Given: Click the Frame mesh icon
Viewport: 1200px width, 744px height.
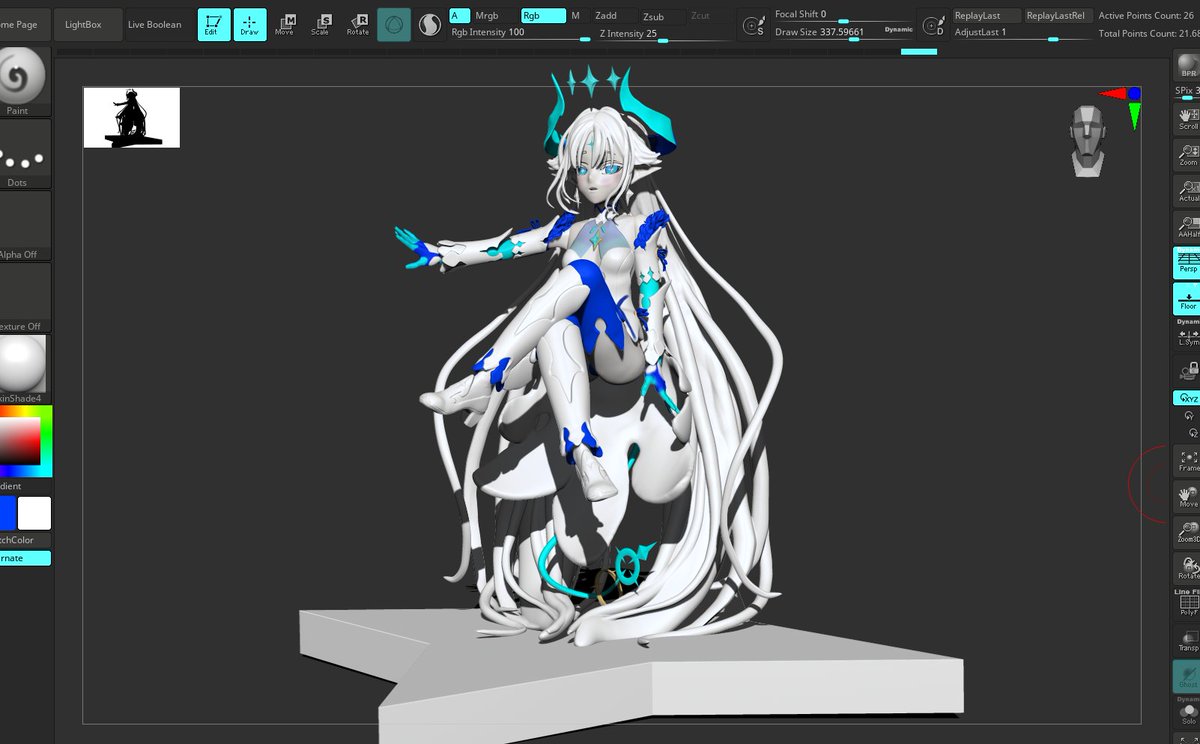Looking at the screenshot, I should (1188, 461).
